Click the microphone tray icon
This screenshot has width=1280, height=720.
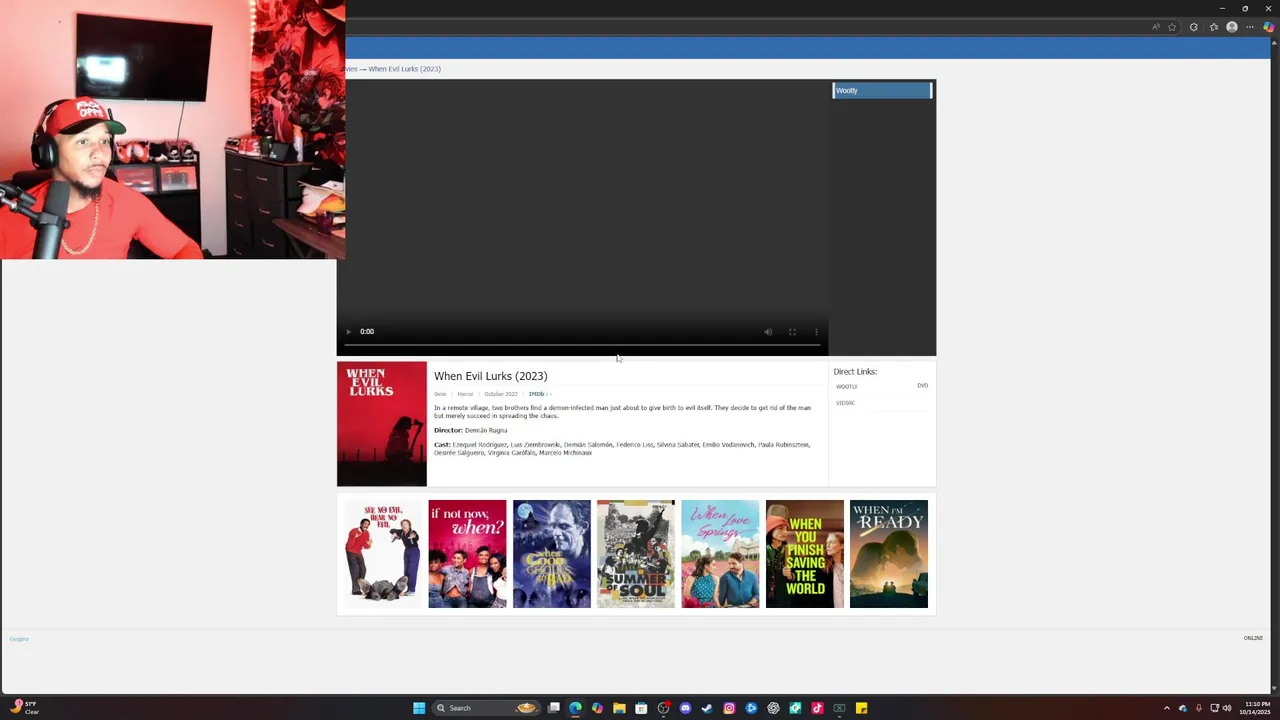1199,708
